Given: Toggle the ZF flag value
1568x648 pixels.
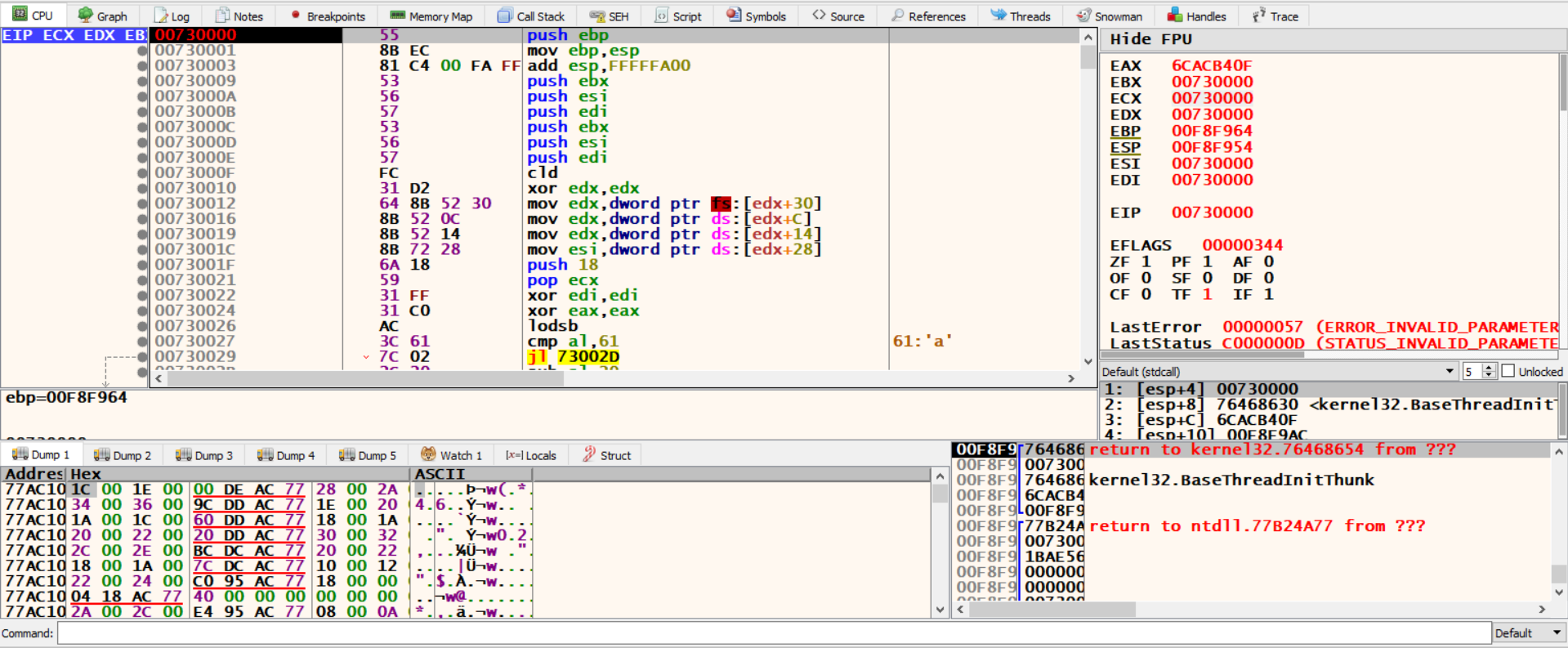Looking at the screenshot, I should point(1146,261).
